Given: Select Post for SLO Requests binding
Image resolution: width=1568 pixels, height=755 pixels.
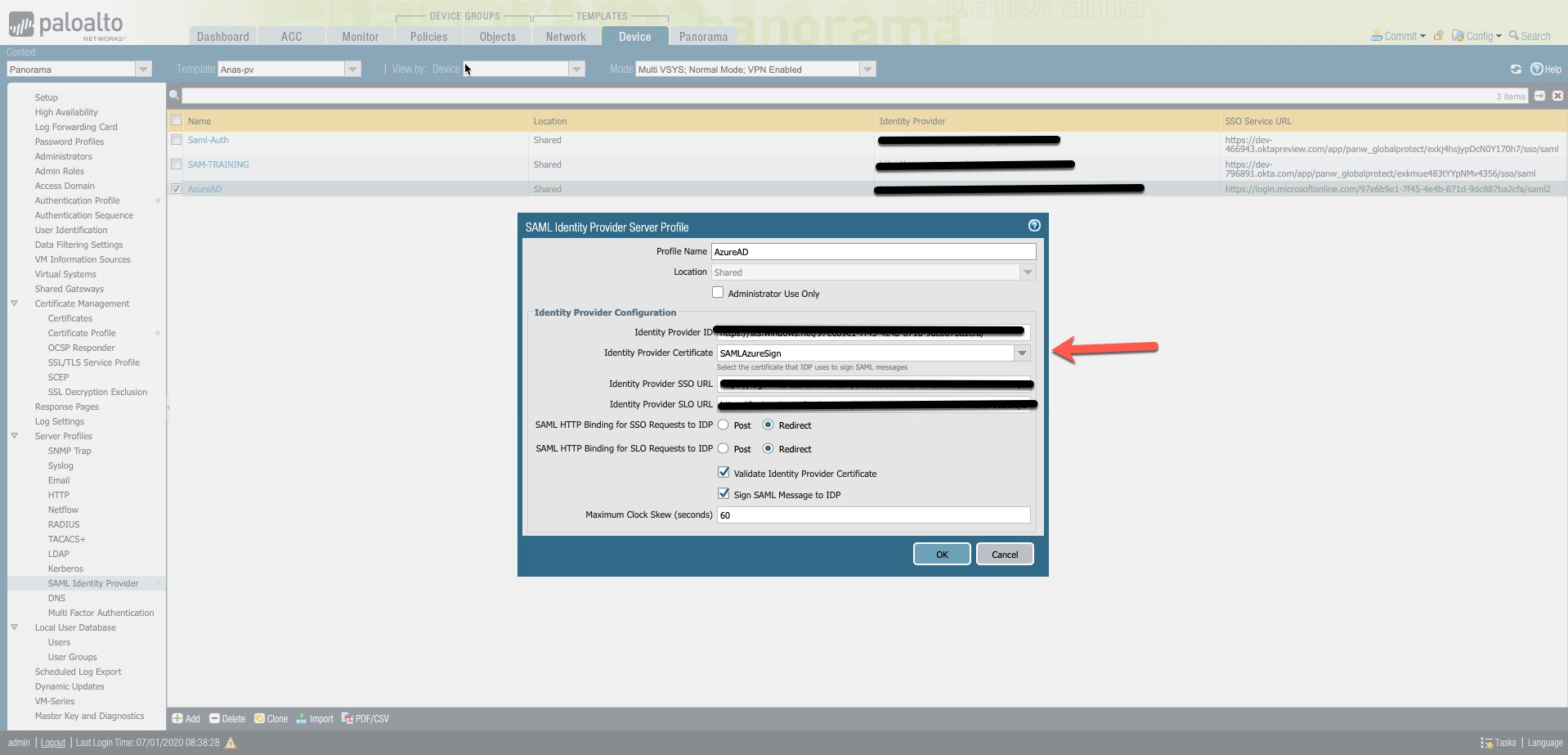Looking at the screenshot, I should (x=724, y=449).
